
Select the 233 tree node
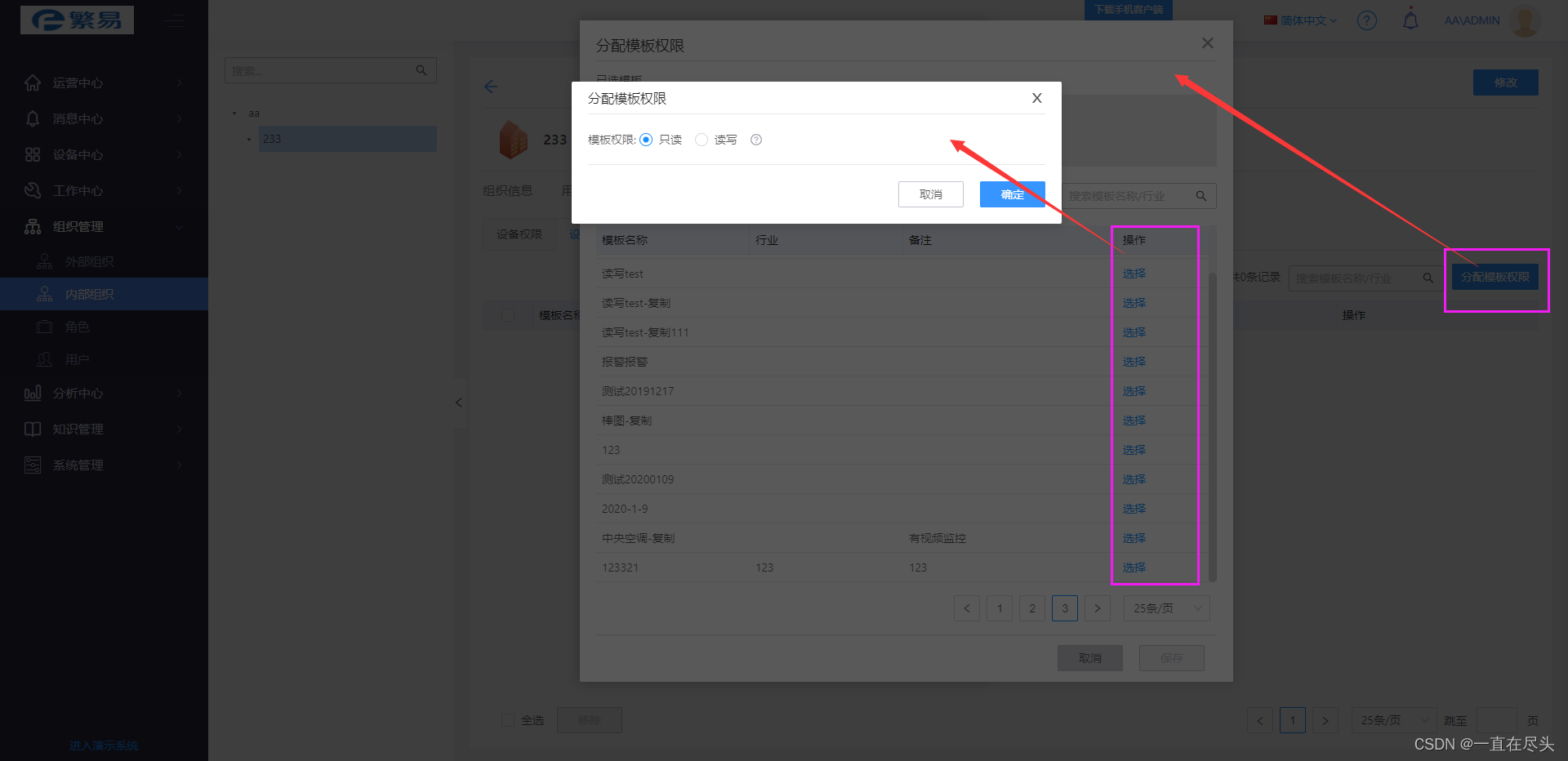tap(348, 139)
